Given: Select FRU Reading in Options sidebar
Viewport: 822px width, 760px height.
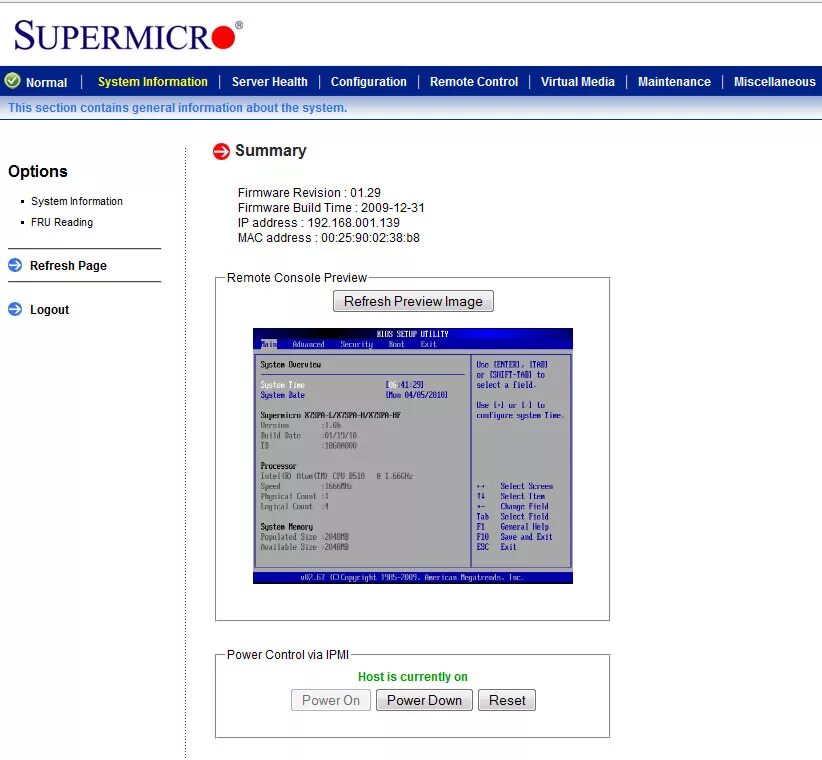Looking at the screenshot, I should click(62, 222).
